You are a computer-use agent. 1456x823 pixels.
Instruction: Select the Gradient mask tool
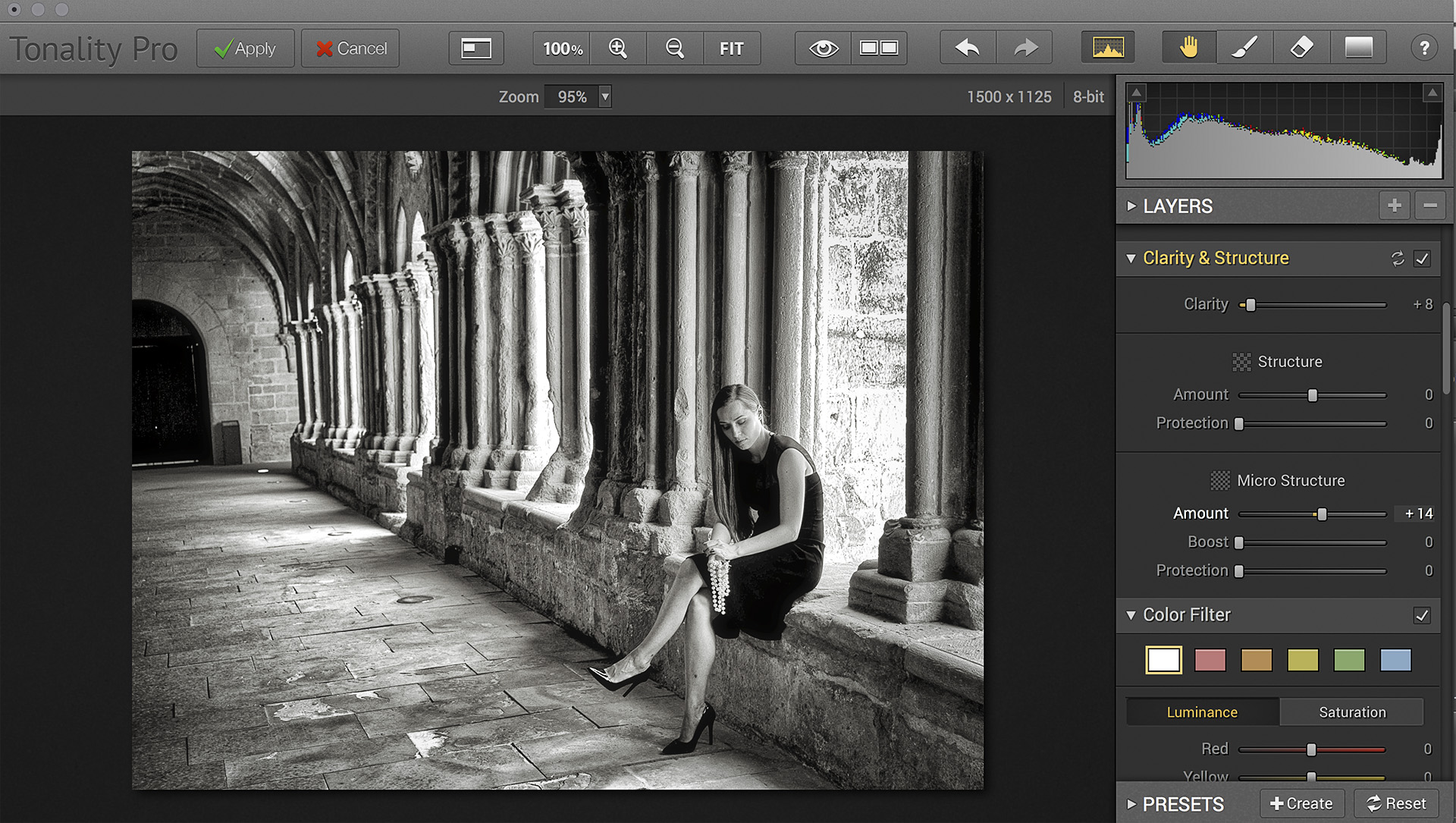[1358, 49]
